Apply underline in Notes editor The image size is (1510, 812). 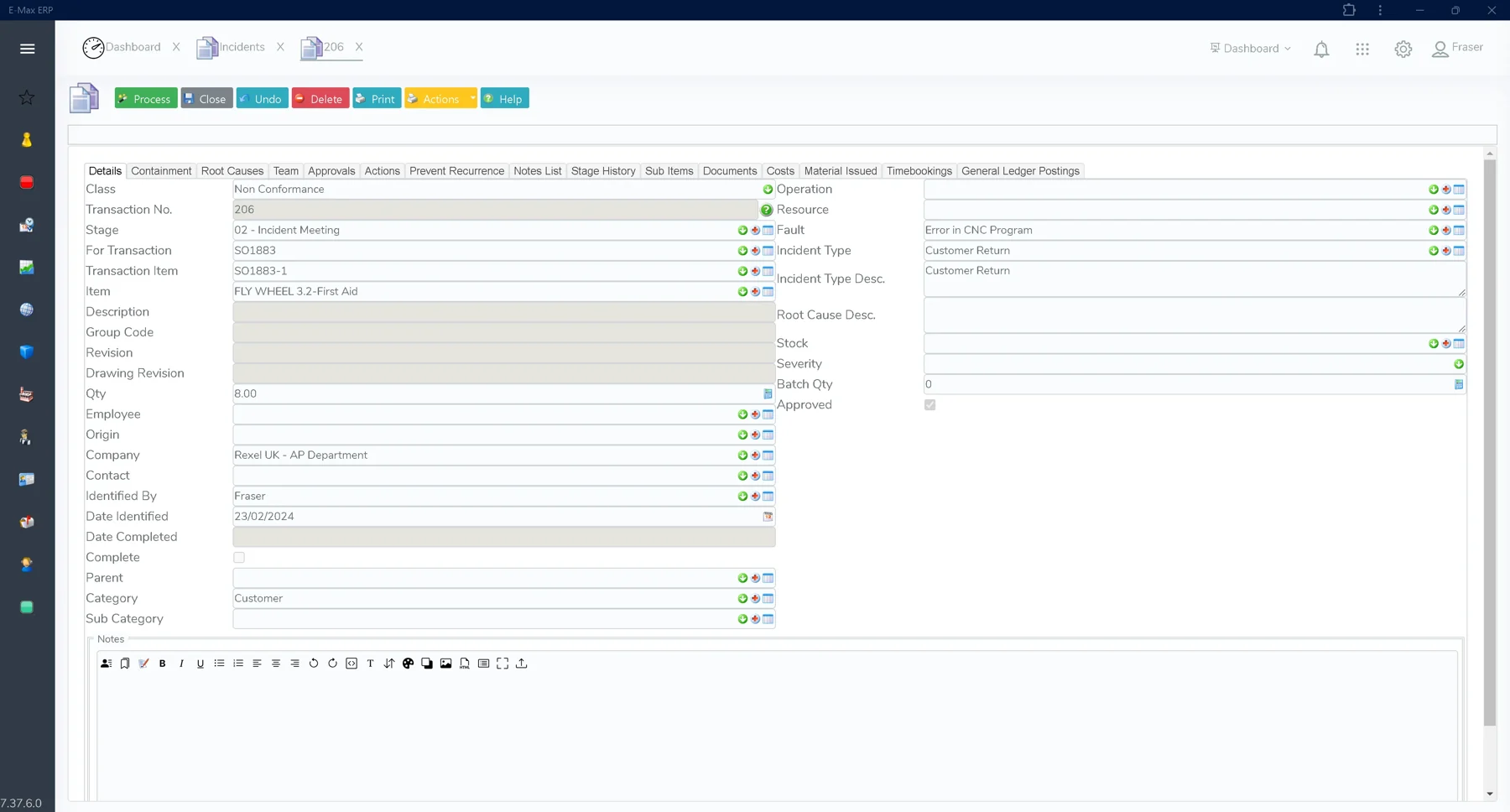pos(200,664)
